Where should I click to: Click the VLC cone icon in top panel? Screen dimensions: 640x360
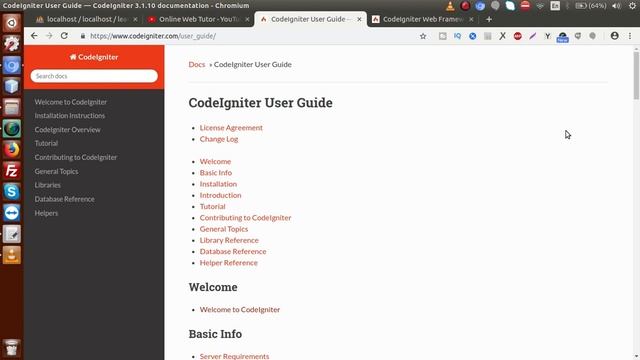(x=450, y=6)
